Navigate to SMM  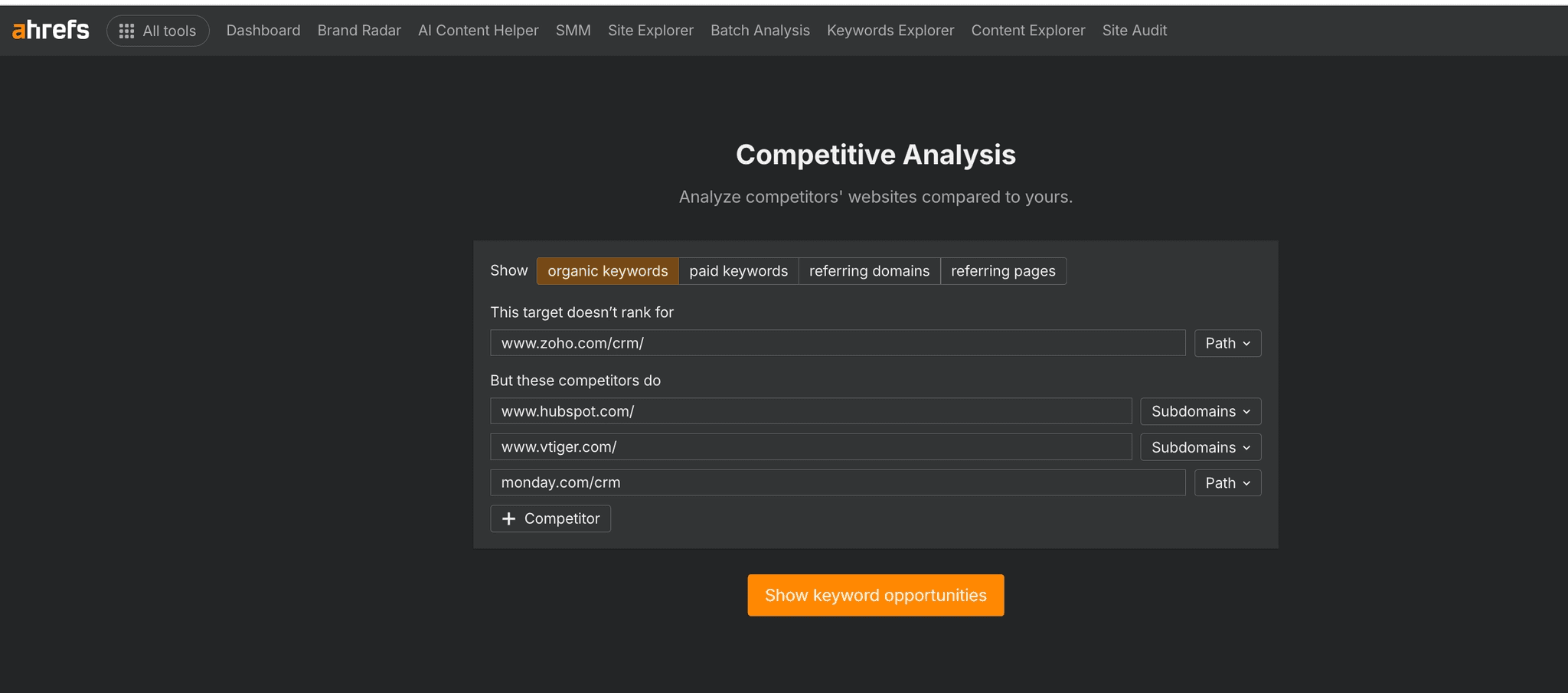573,31
